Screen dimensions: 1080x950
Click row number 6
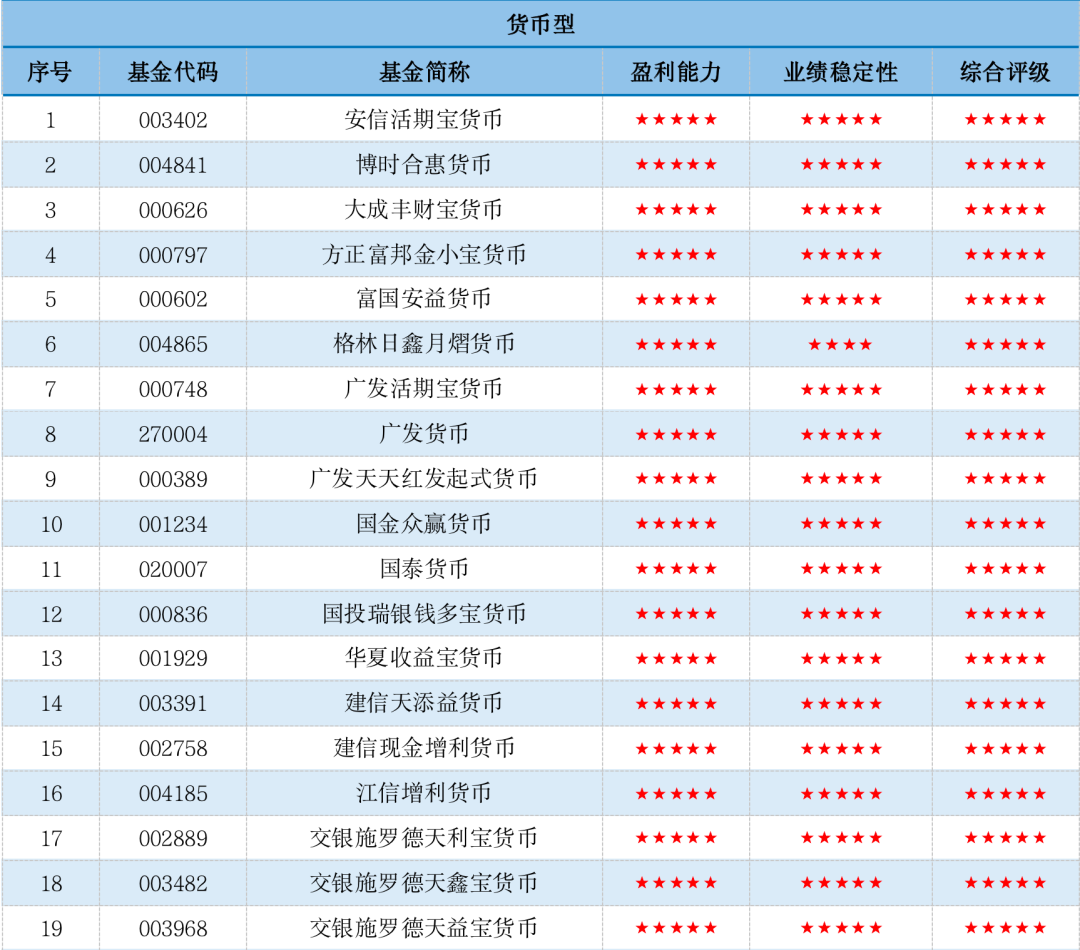point(50,344)
